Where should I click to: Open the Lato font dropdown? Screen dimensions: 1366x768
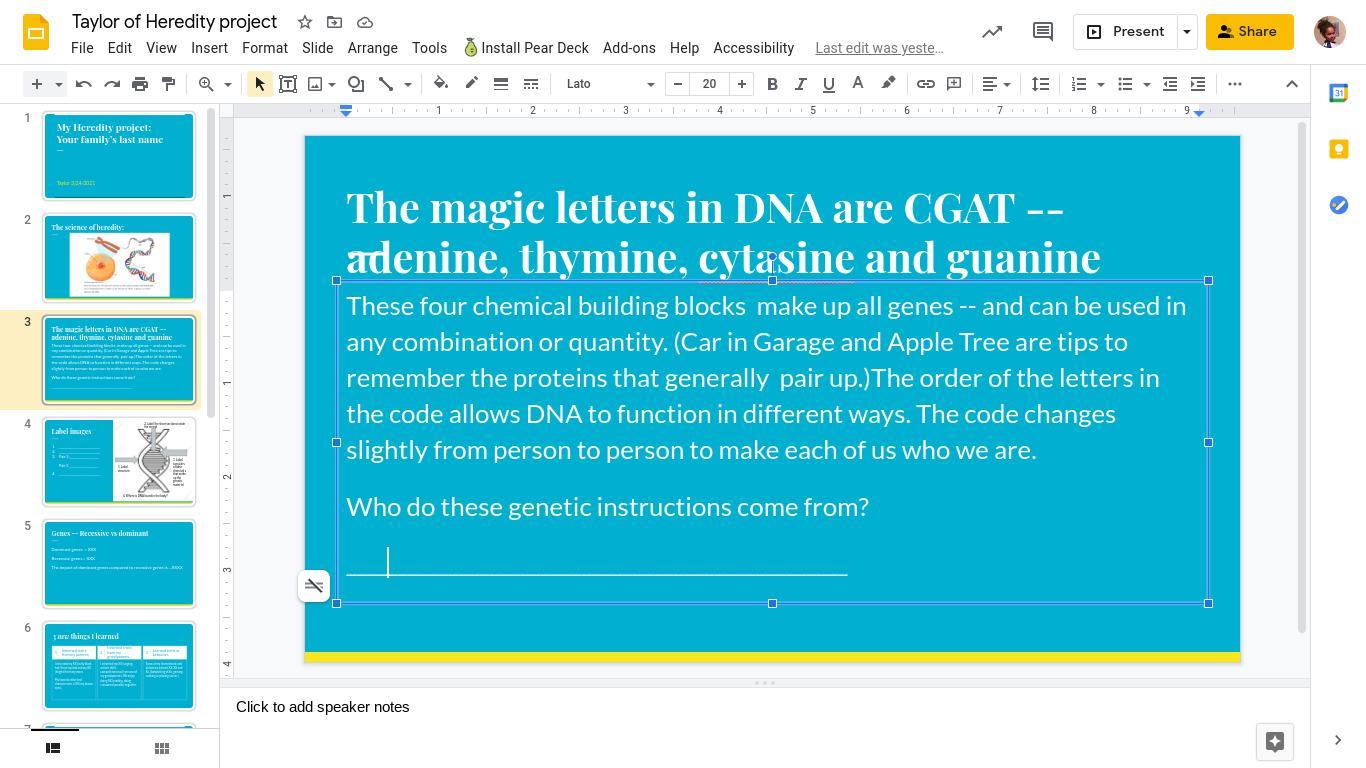(x=610, y=84)
